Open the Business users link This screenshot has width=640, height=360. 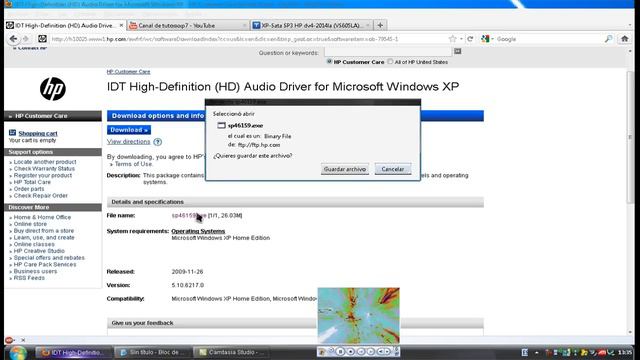point(36,271)
